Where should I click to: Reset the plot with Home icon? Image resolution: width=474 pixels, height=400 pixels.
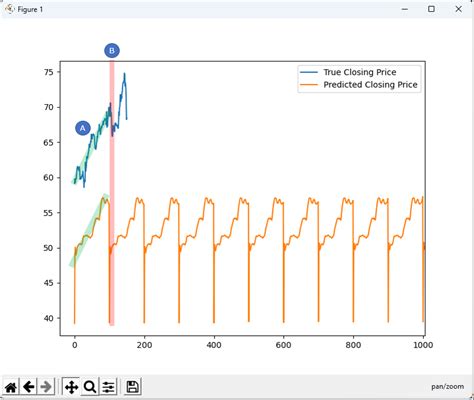coord(11,387)
